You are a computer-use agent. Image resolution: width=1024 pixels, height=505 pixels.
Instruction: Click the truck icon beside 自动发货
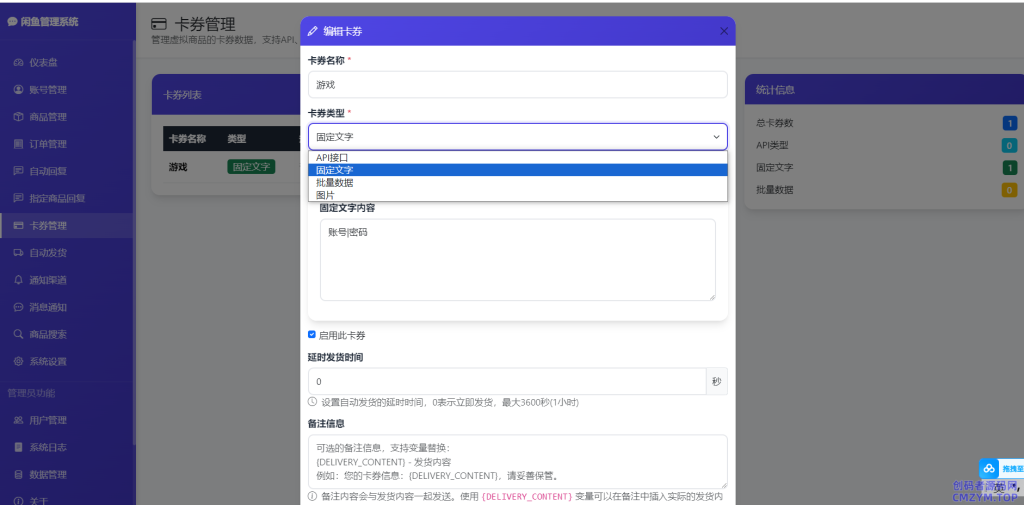point(18,253)
